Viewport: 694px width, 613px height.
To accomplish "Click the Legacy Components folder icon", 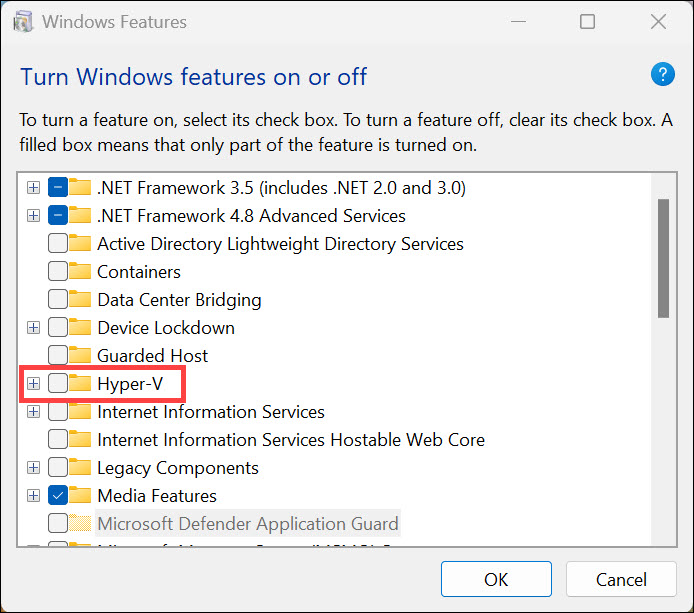I will pyautogui.click(x=82, y=467).
